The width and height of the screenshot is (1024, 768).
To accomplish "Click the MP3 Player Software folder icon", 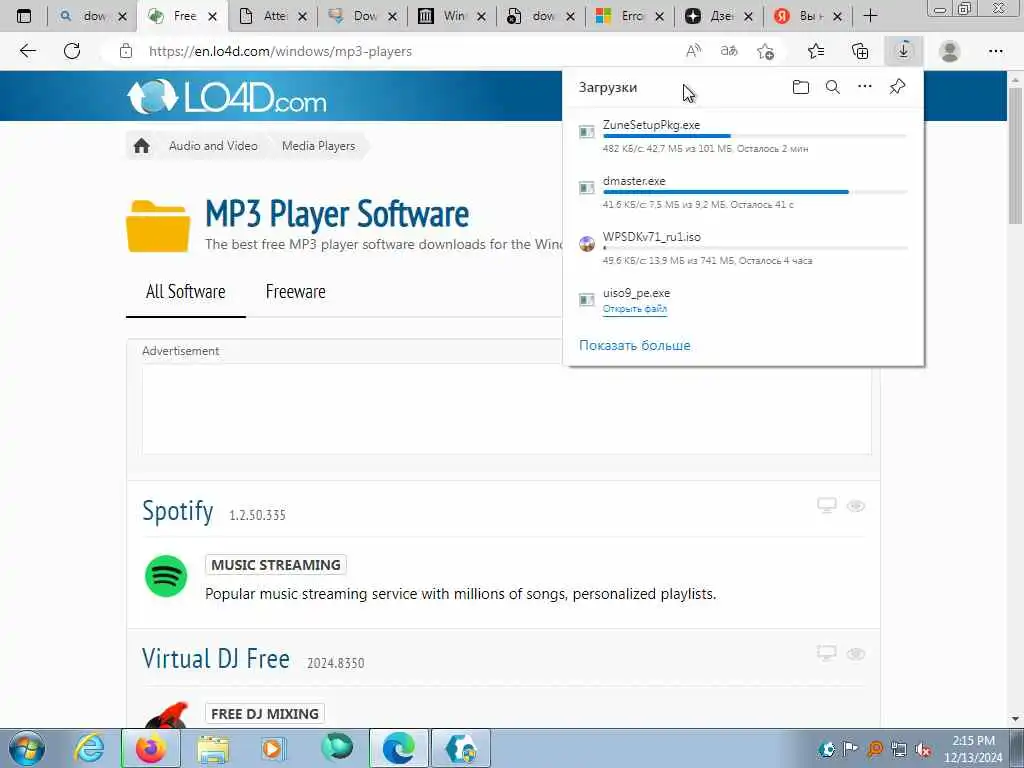I will 158,227.
